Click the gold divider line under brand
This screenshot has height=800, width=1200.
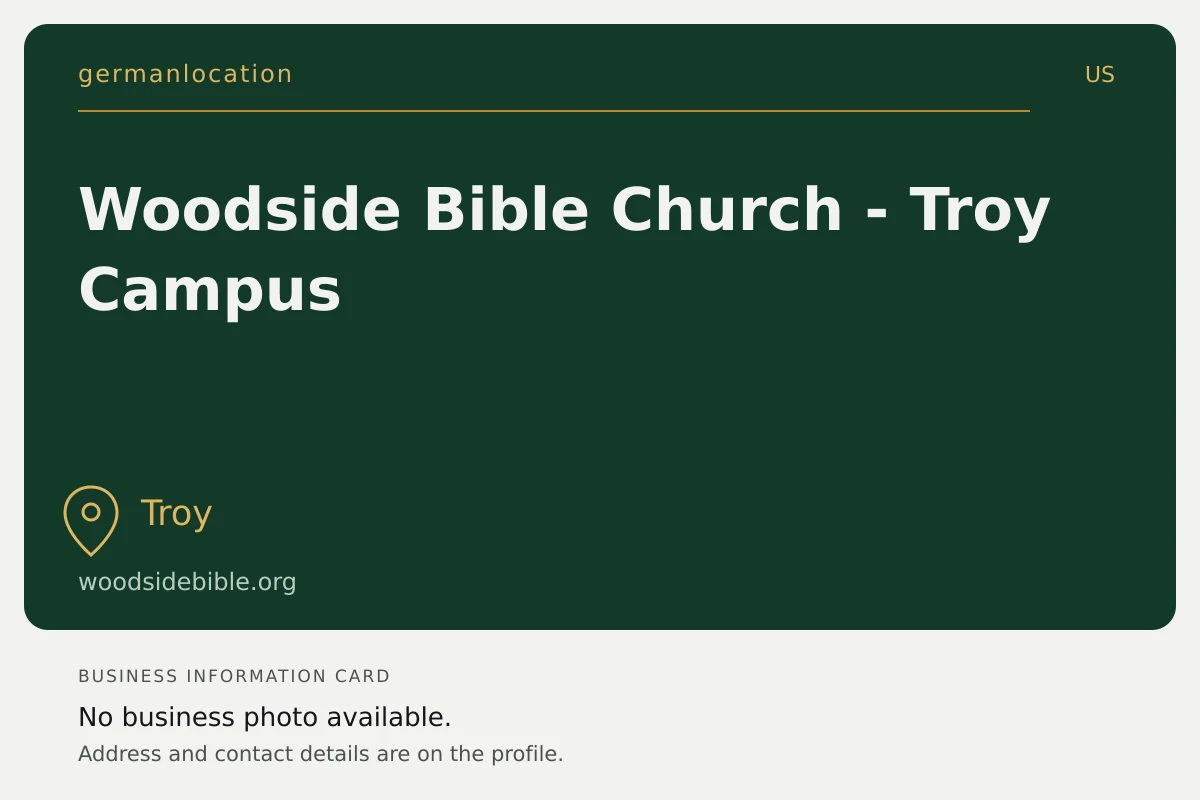click(554, 111)
